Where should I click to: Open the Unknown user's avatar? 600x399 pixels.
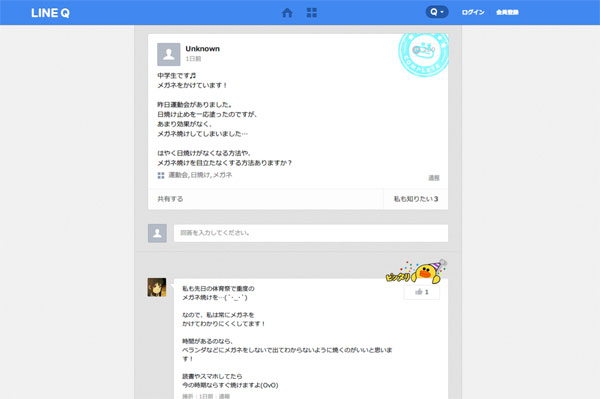click(x=169, y=54)
